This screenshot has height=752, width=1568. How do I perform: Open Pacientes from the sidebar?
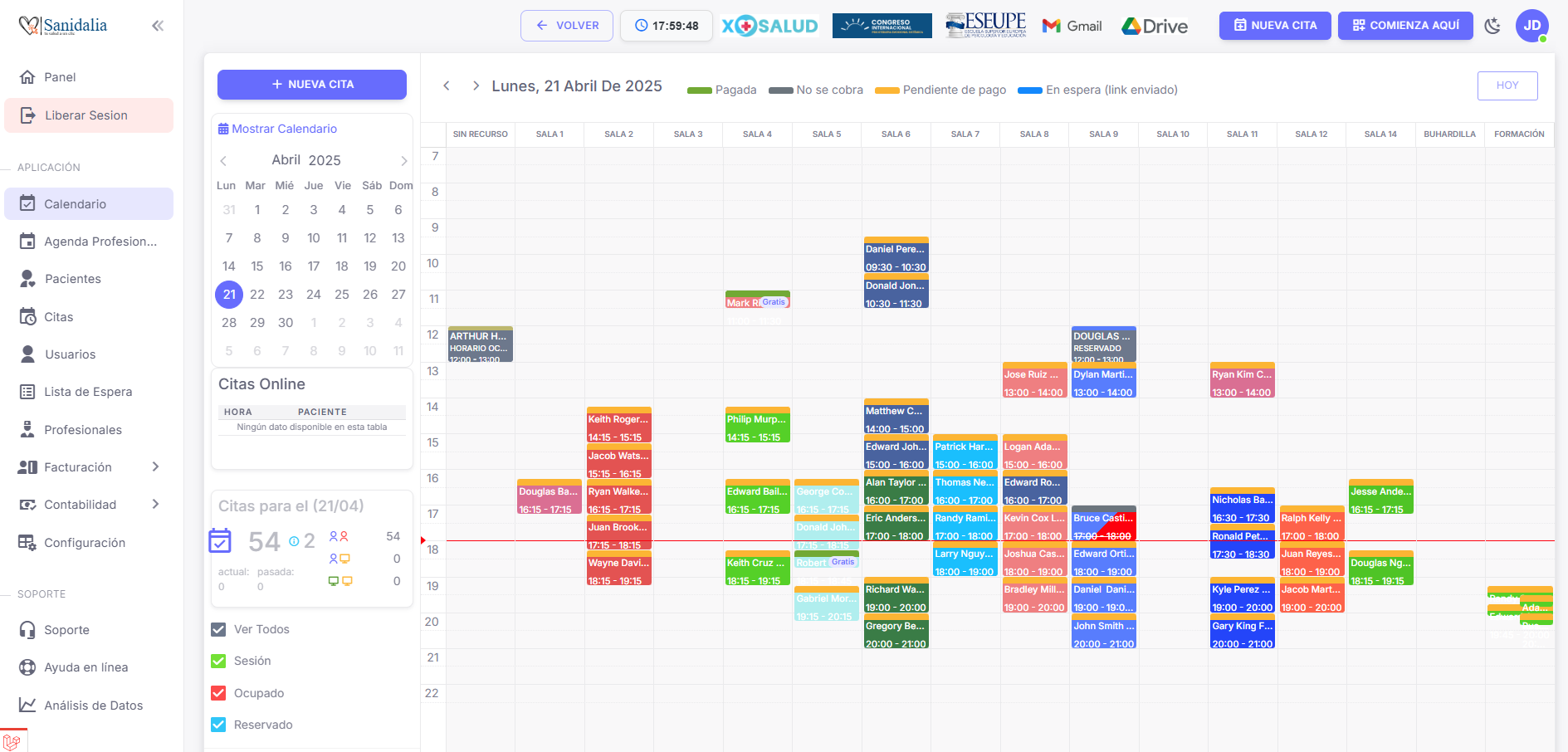pyautogui.click(x=72, y=279)
